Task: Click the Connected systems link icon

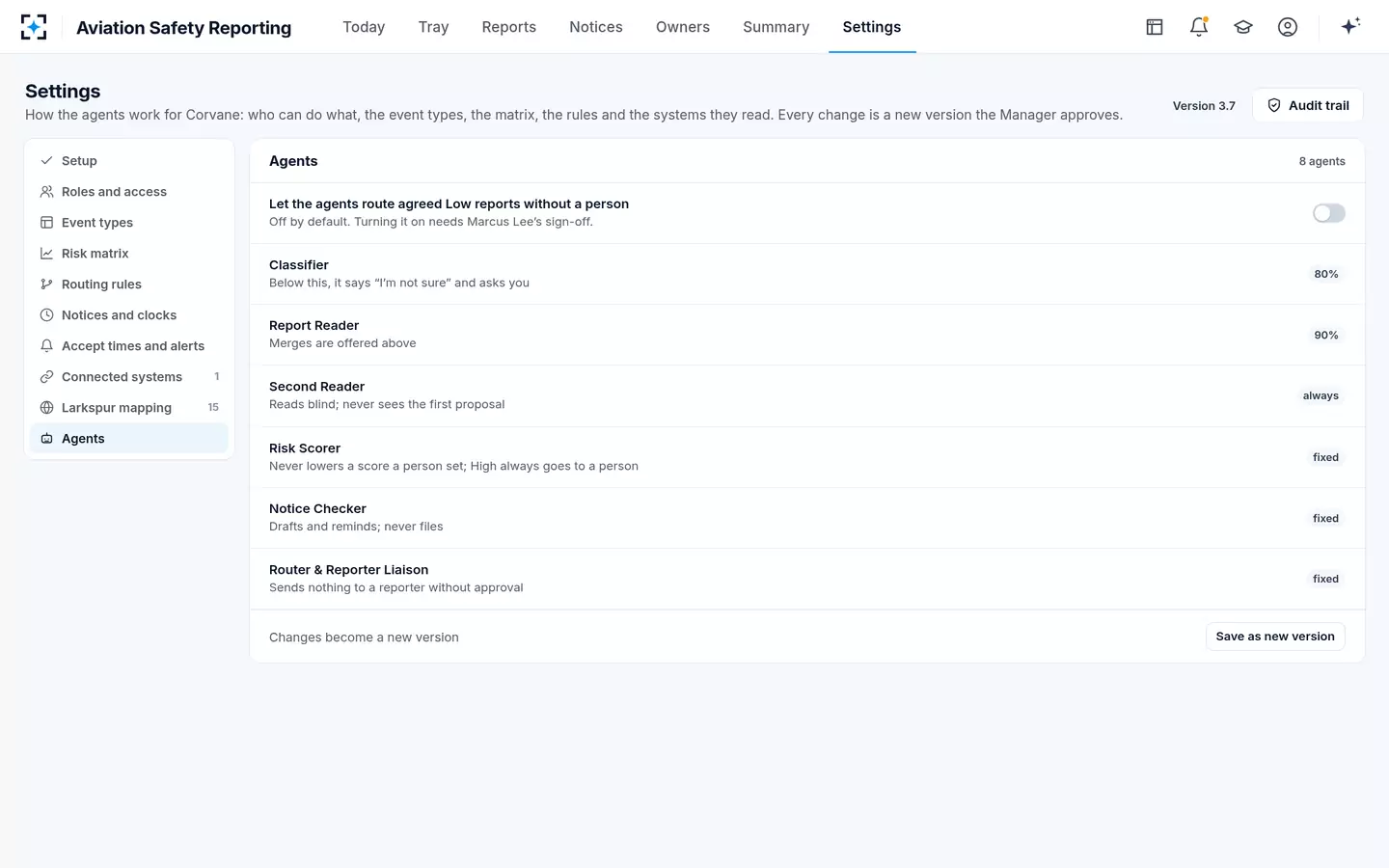Action: (x=46, y=377)
